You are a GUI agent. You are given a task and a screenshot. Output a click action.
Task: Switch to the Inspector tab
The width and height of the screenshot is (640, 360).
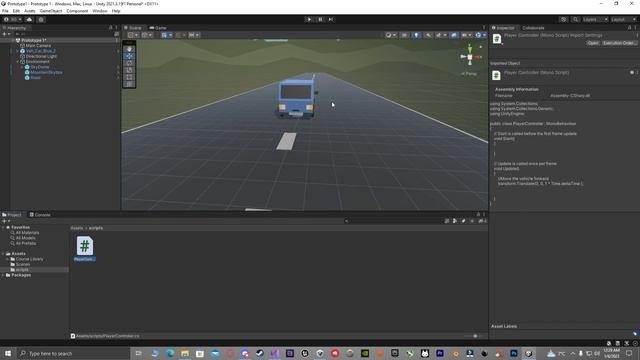point(503,28)
